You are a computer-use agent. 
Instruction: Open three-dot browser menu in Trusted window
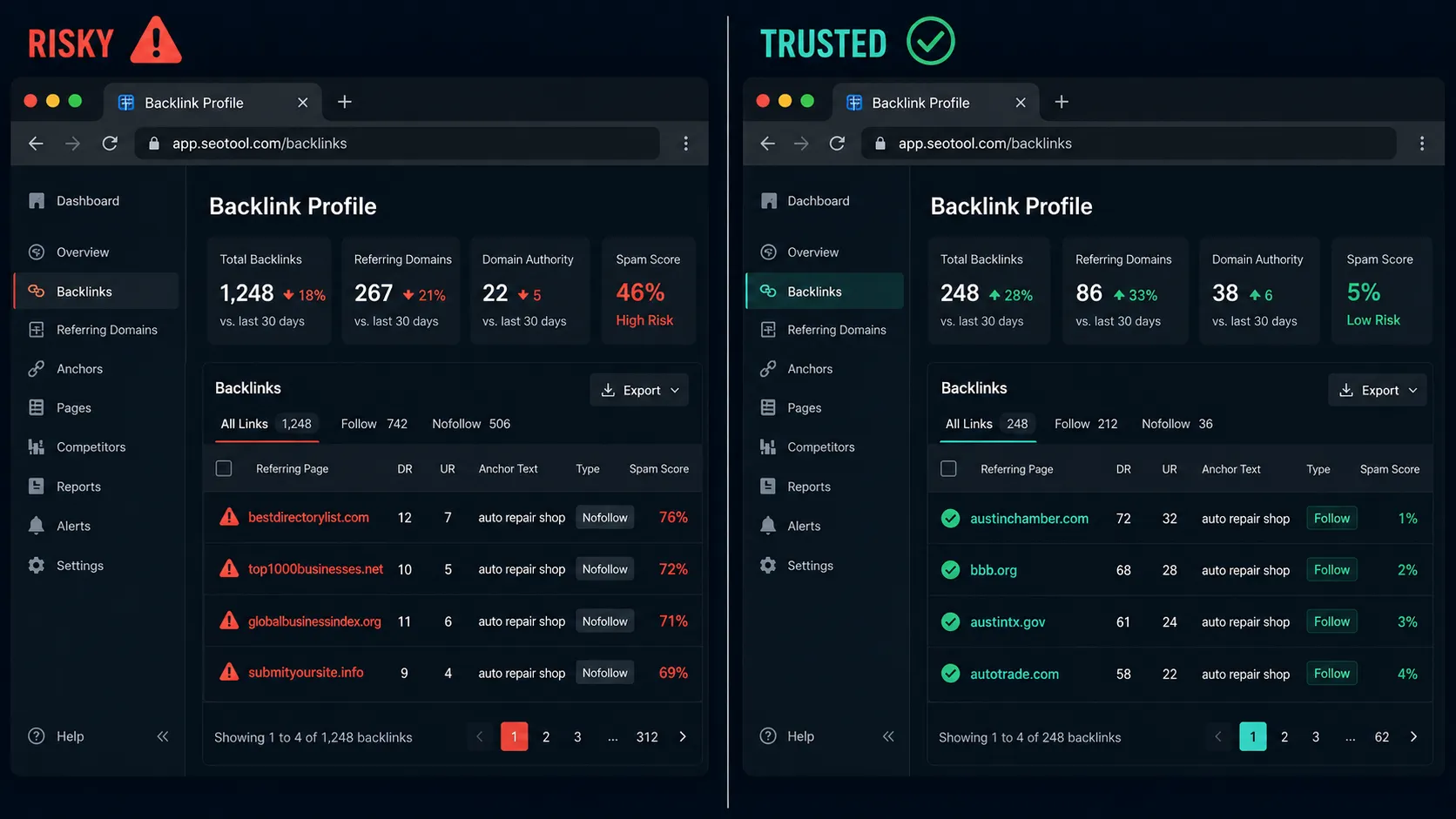point(1422,144)
